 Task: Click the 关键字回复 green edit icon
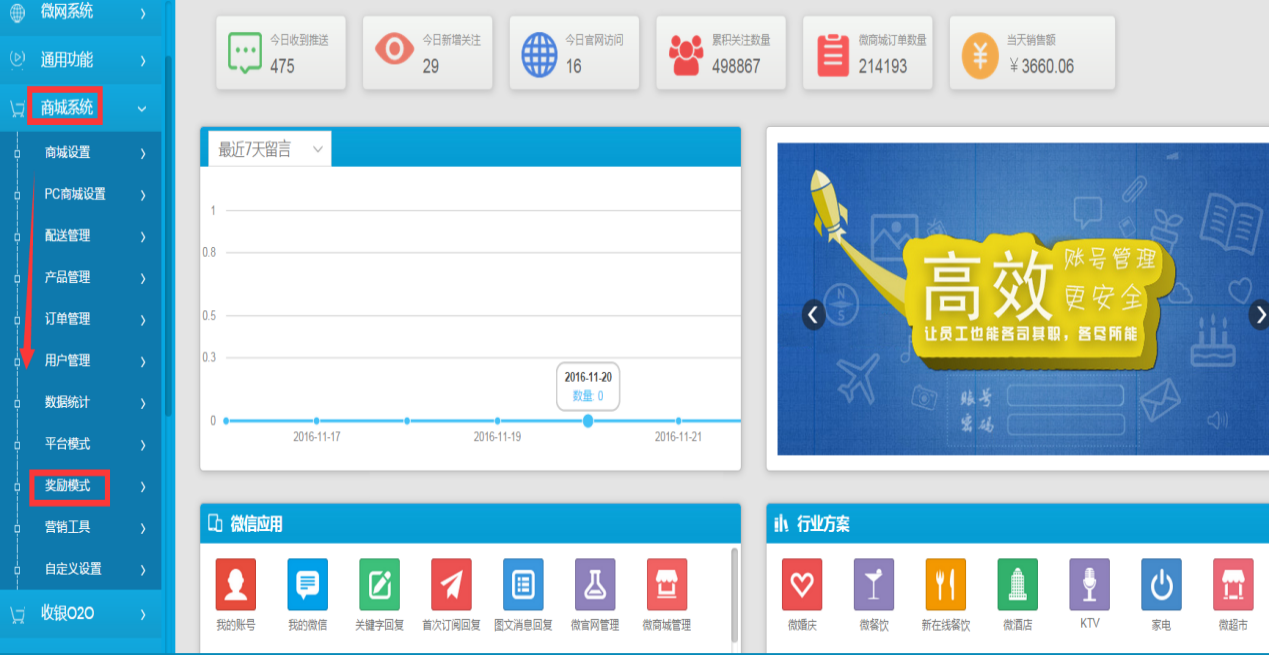379,584
